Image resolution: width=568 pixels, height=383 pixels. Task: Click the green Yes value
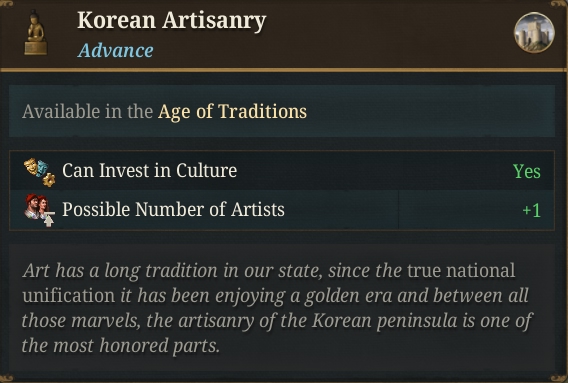pyautogui.click(x=527, y=171)
